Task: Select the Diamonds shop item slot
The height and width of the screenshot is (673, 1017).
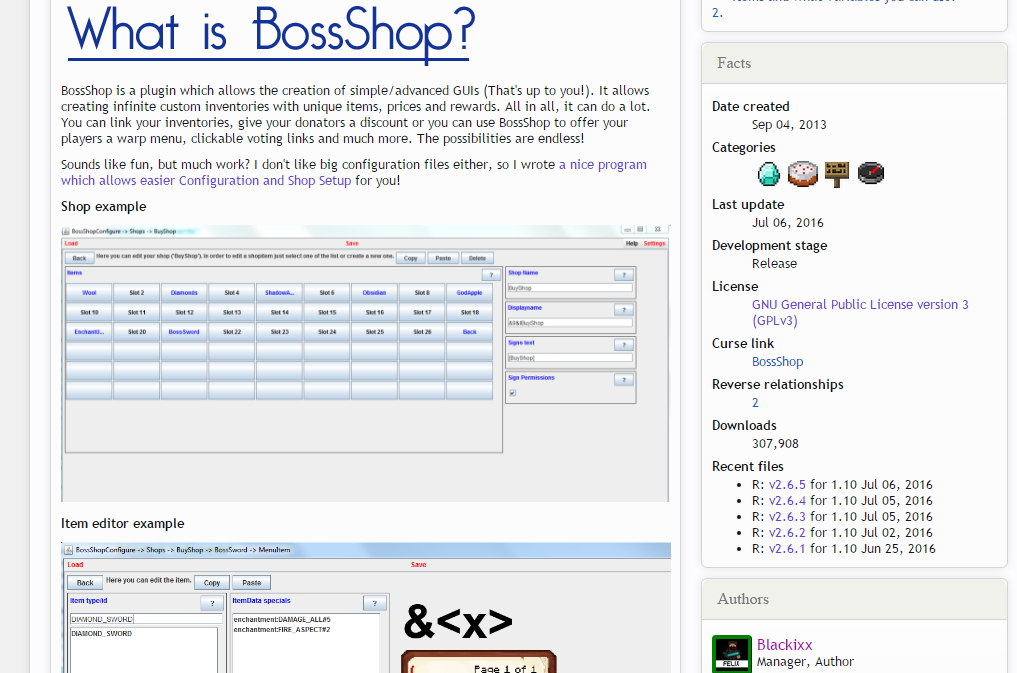Action: 184,293
